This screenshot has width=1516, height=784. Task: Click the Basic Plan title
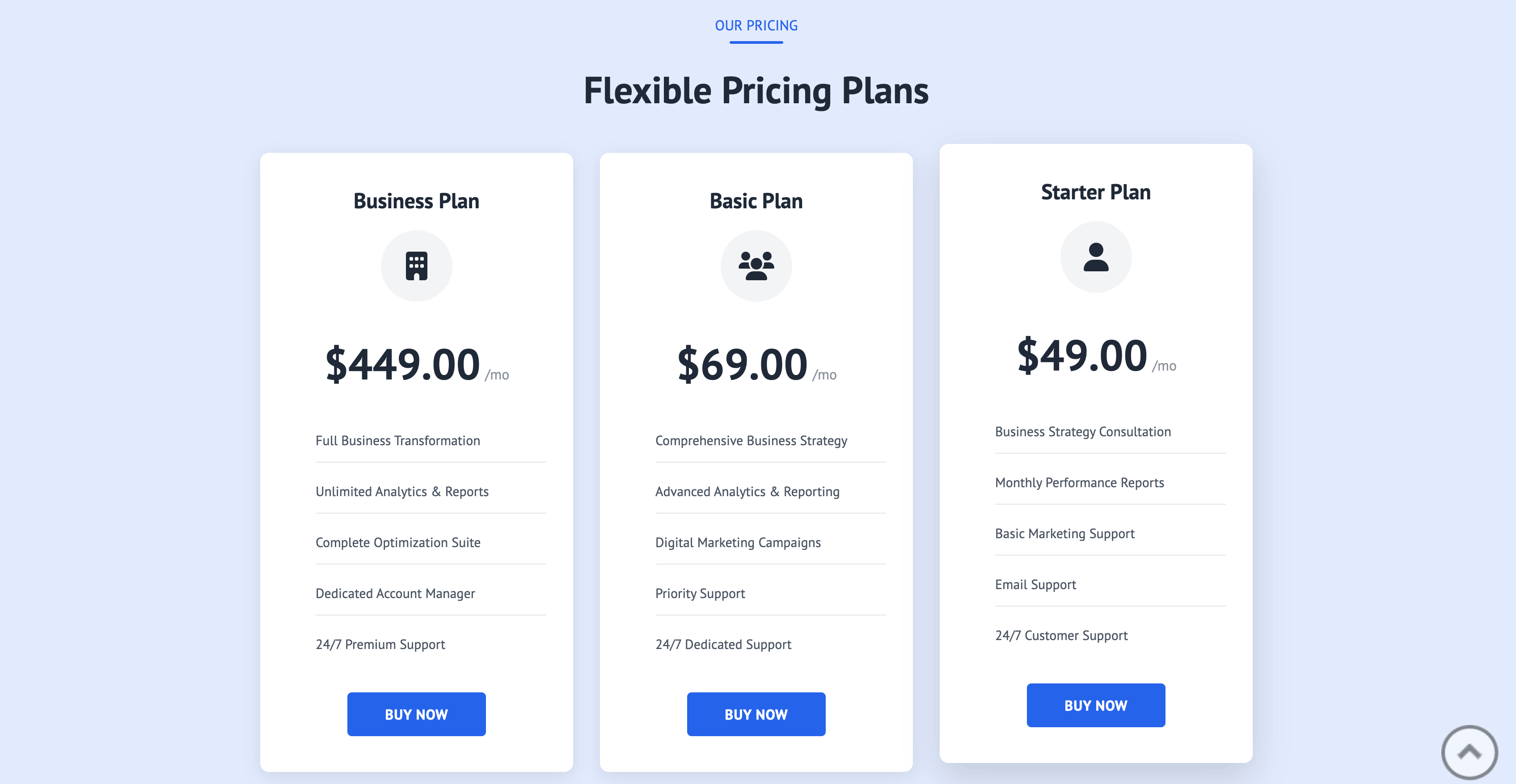(x=756, y=201)
